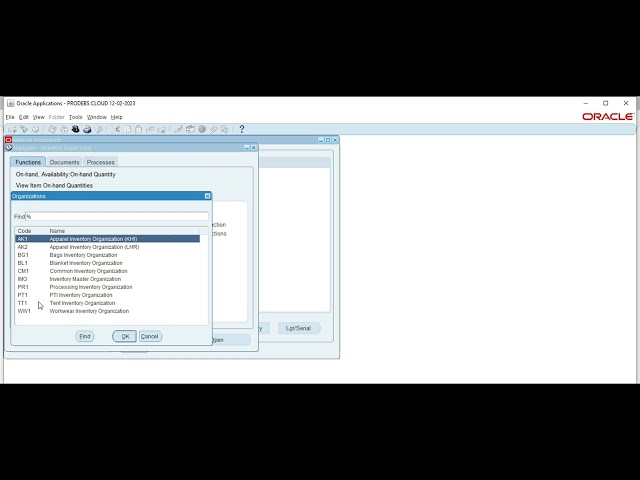This screenshot has width=640, height=480.
Task: Click the Show Navigator toolbar icon
Action: (36, 129)
